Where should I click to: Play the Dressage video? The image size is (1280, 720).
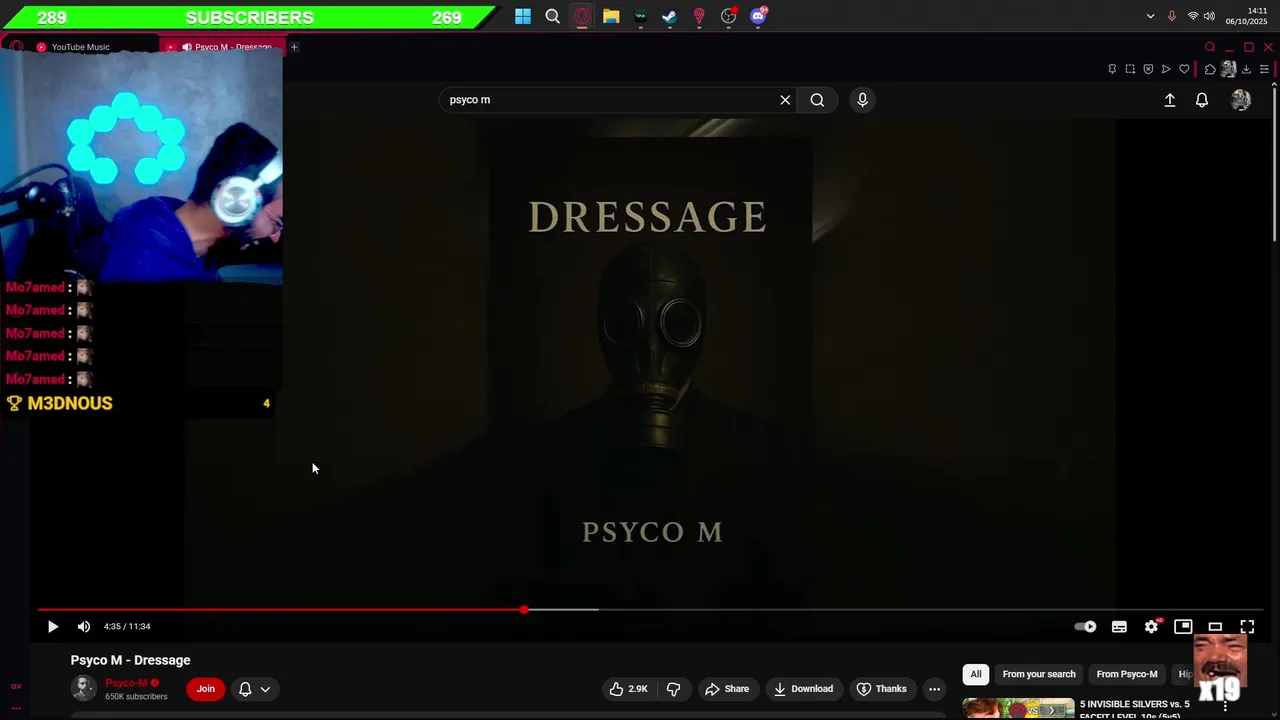pos(53,627)
